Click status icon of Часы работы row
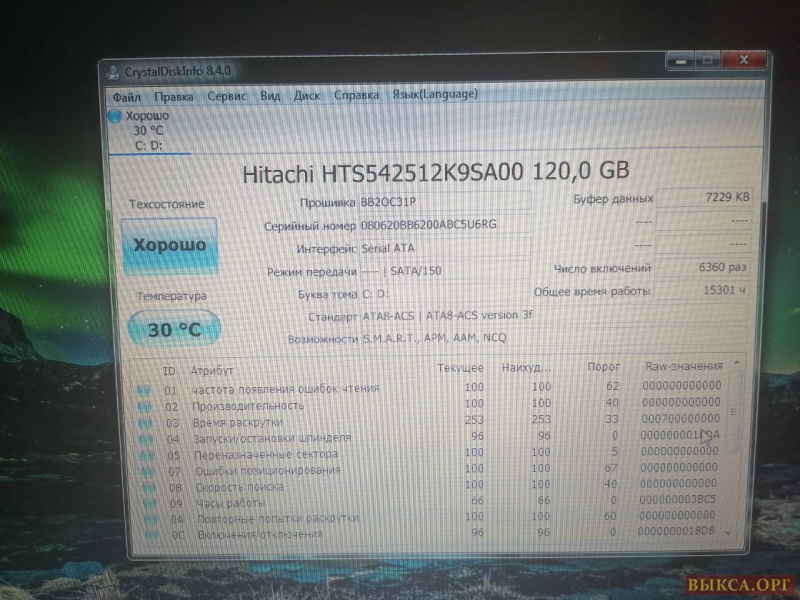The image size is (800, 600). (x=148, y=503)
